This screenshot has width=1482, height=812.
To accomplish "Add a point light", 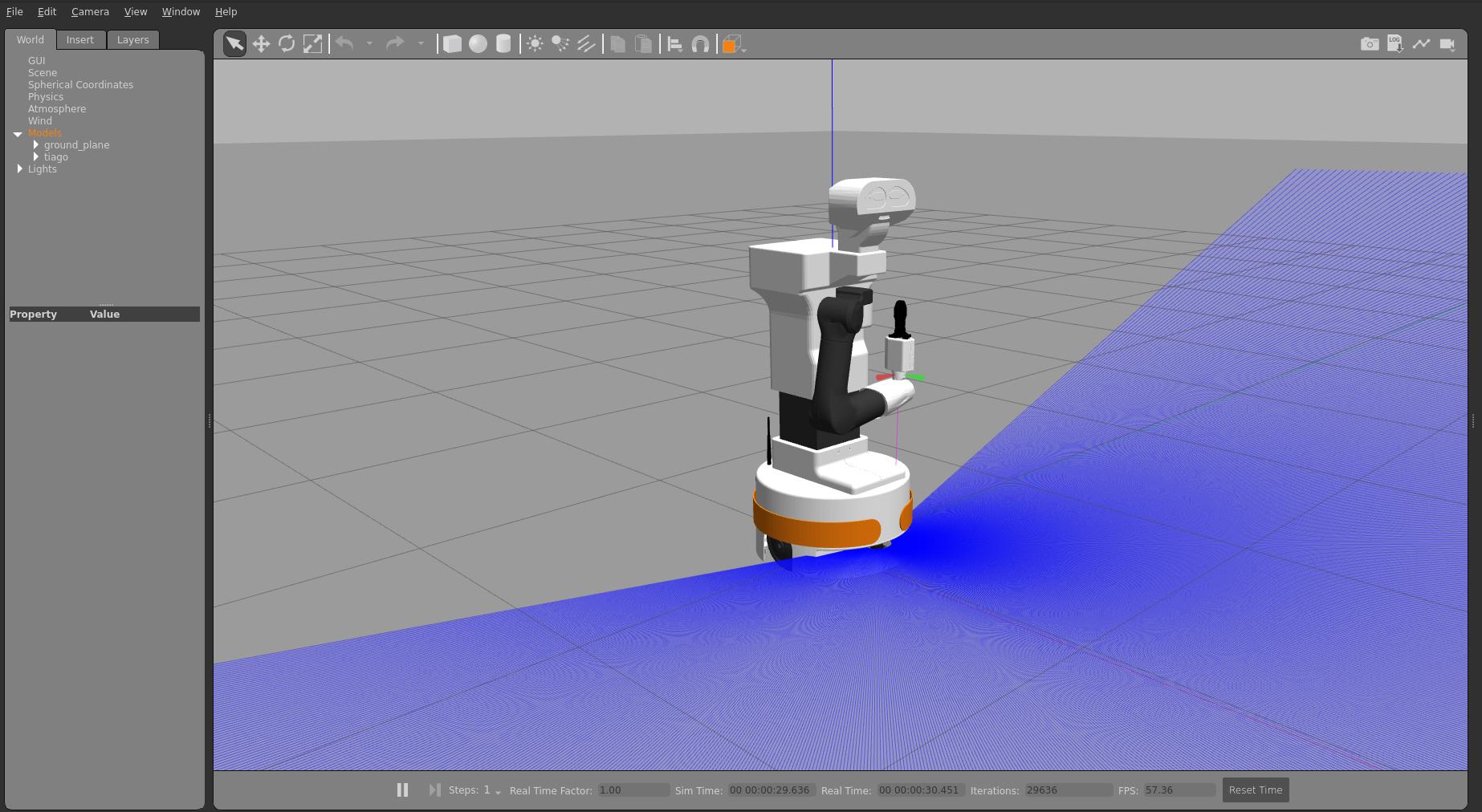I will click(x=535, y=44).
